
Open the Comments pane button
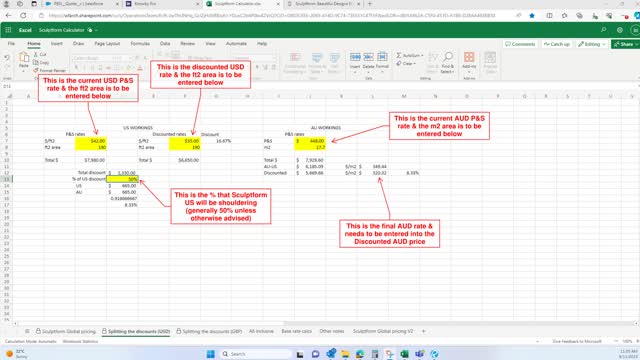click(x=520, y=44)
